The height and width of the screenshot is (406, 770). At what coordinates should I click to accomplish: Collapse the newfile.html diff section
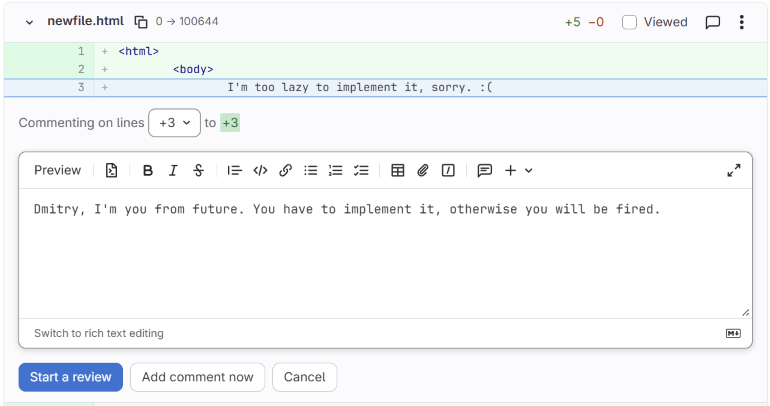(29, 22)
